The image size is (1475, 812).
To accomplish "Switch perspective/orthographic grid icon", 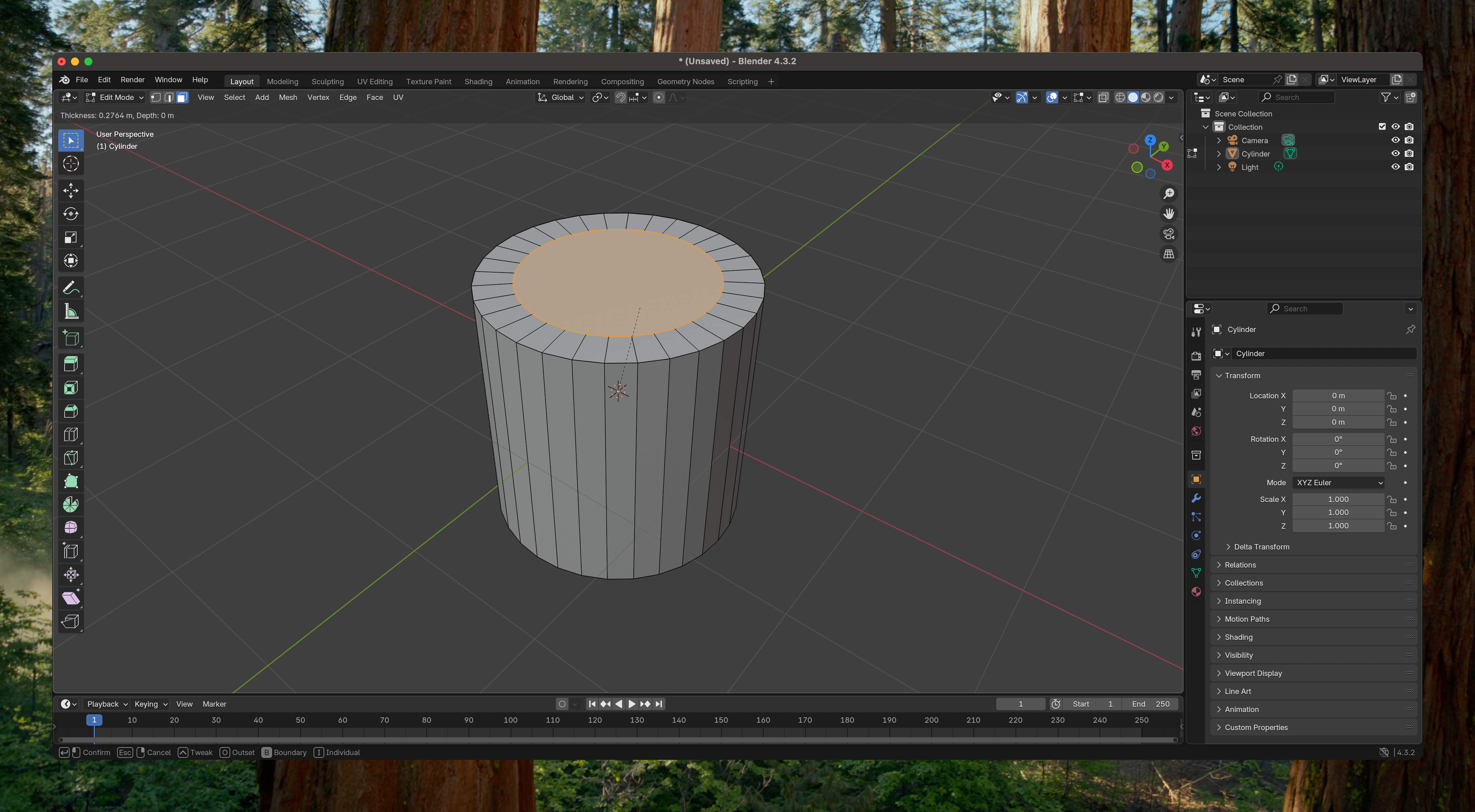I will (1169, 254).
